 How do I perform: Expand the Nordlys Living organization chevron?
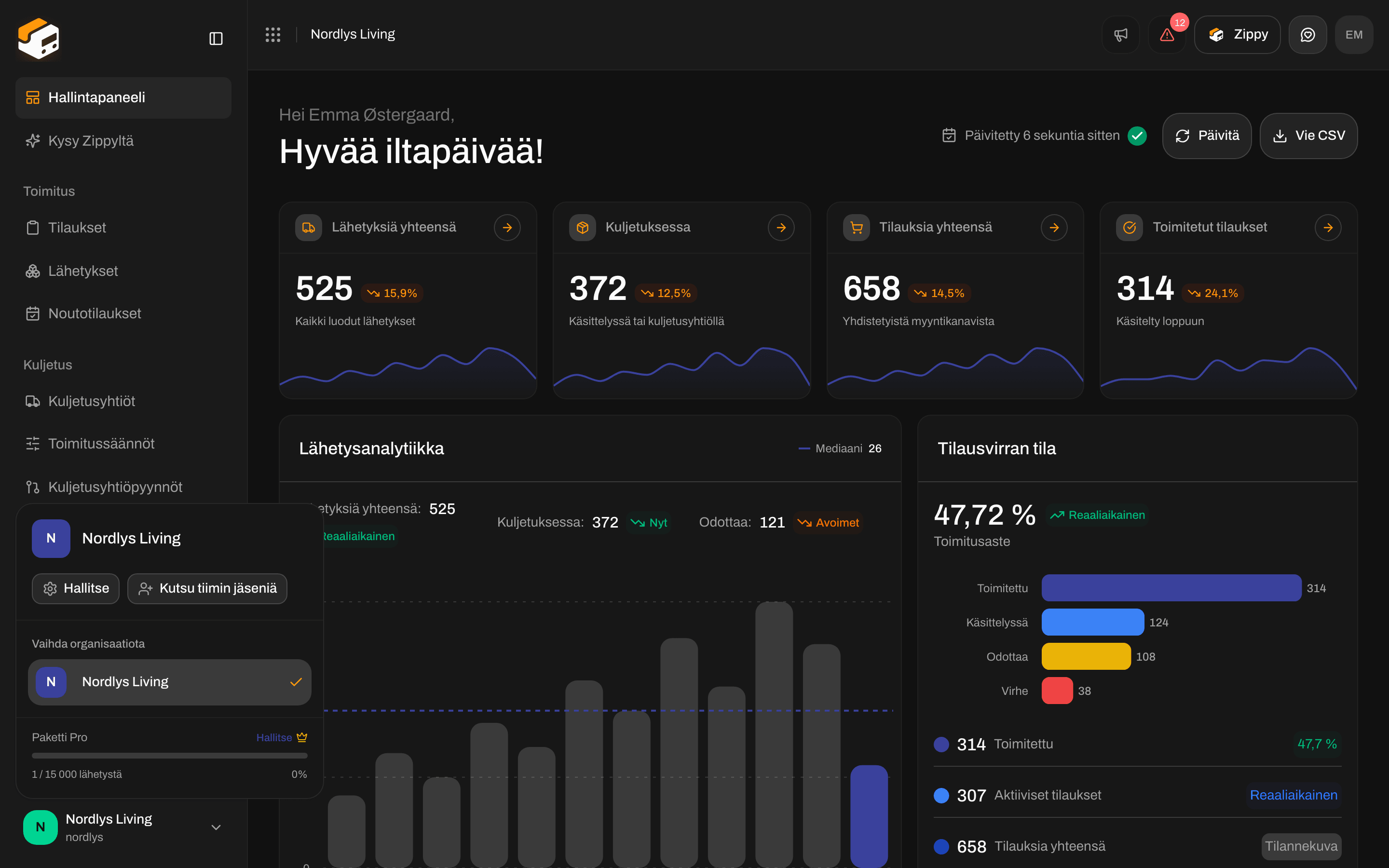point(216,827)
